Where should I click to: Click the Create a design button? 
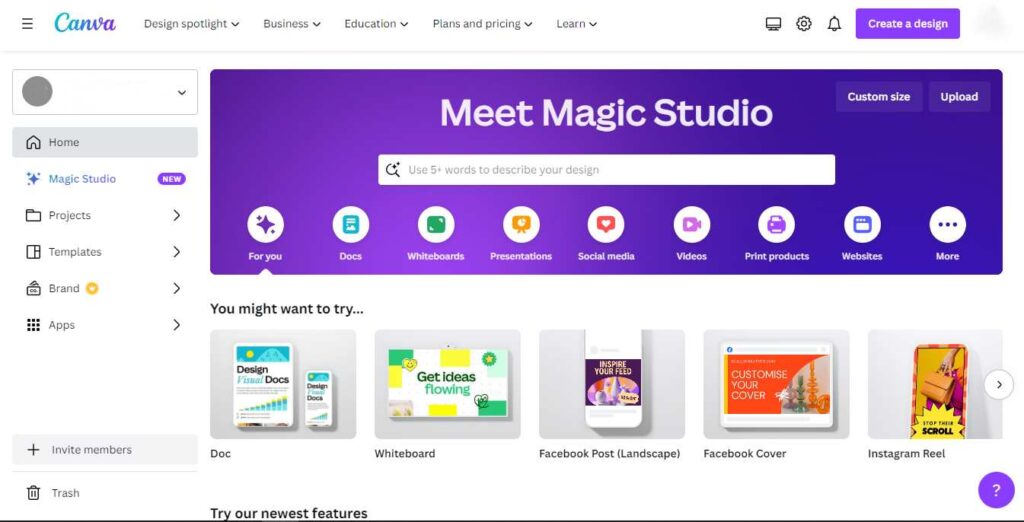point(908,24)
